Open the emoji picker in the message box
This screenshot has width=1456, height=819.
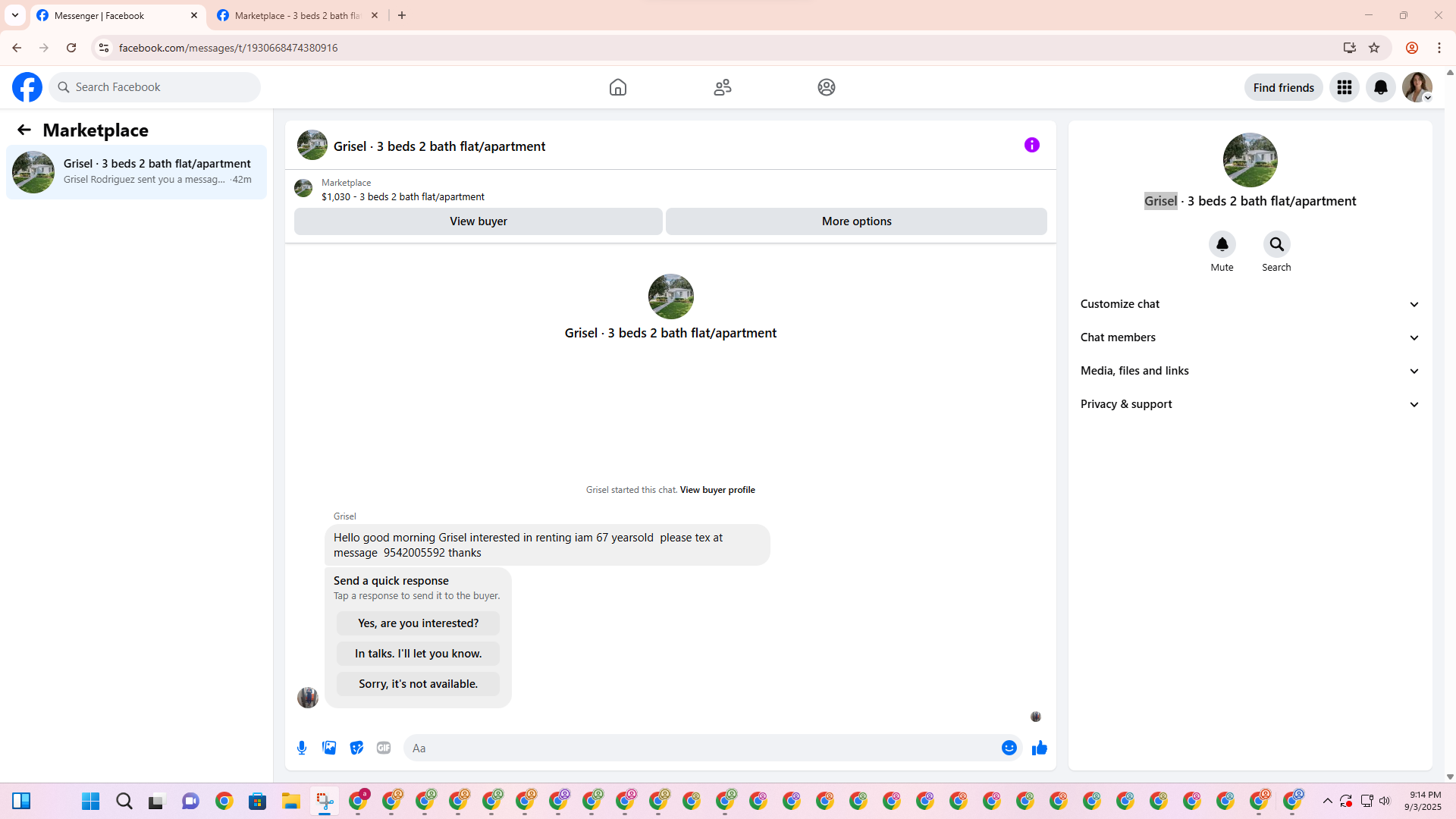point(1009,748)
